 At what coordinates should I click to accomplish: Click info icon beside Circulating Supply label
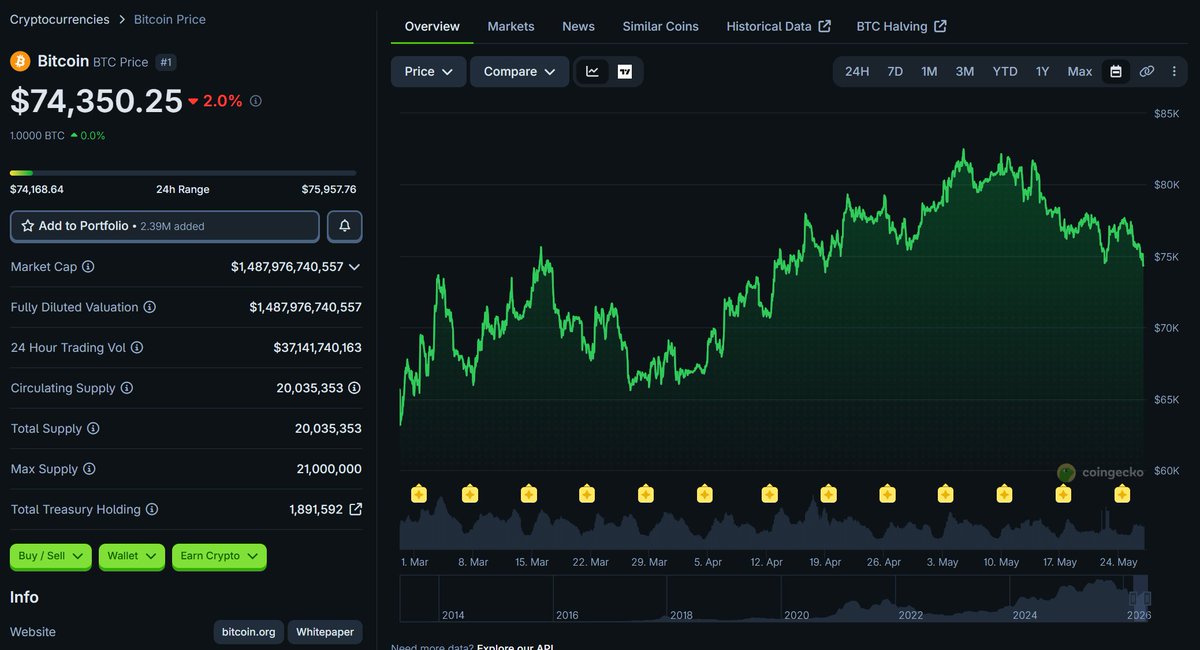[126, 388]
